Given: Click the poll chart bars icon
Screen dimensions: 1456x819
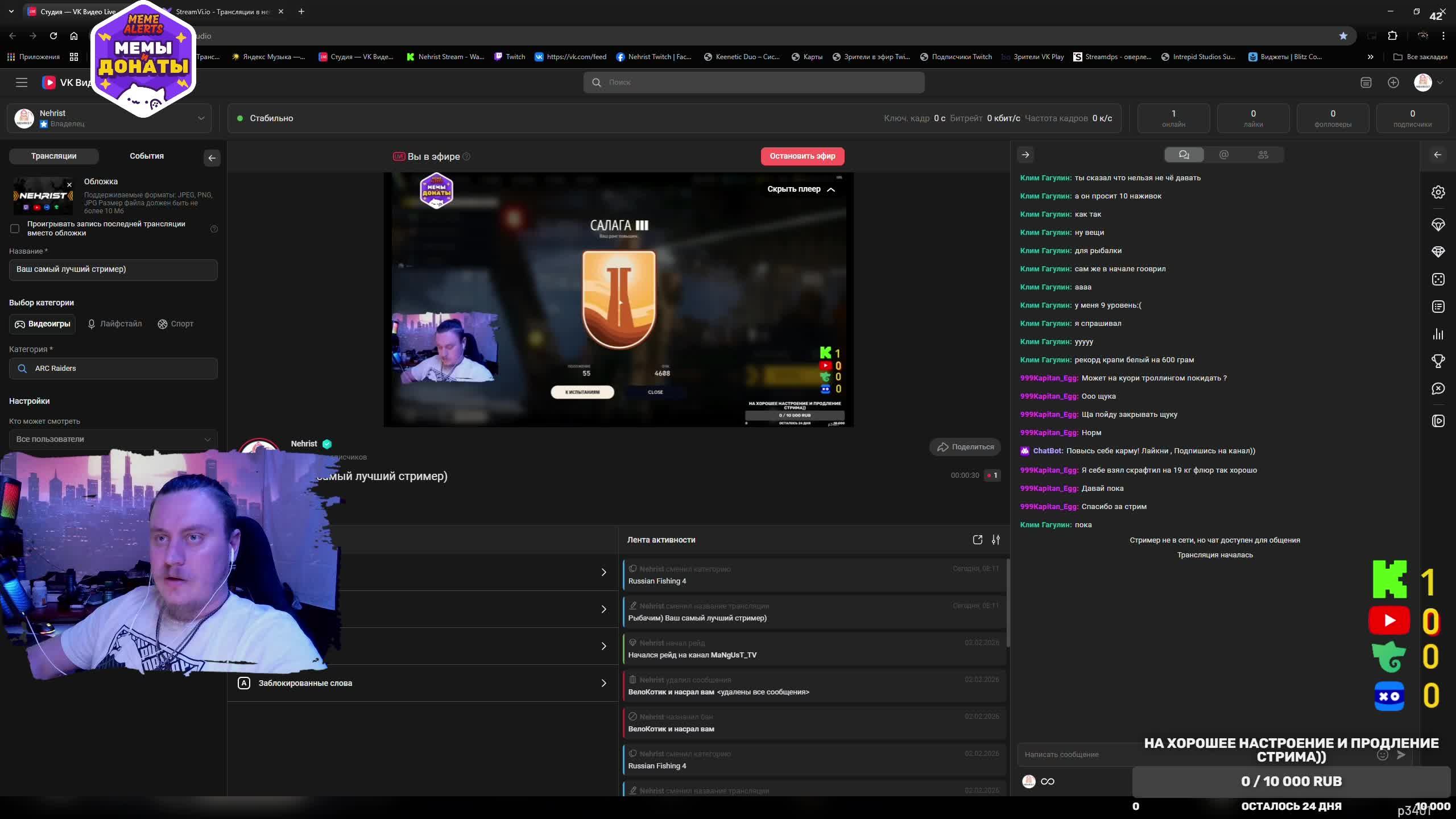Looking at the screenshot, I should coord(1438,334).
